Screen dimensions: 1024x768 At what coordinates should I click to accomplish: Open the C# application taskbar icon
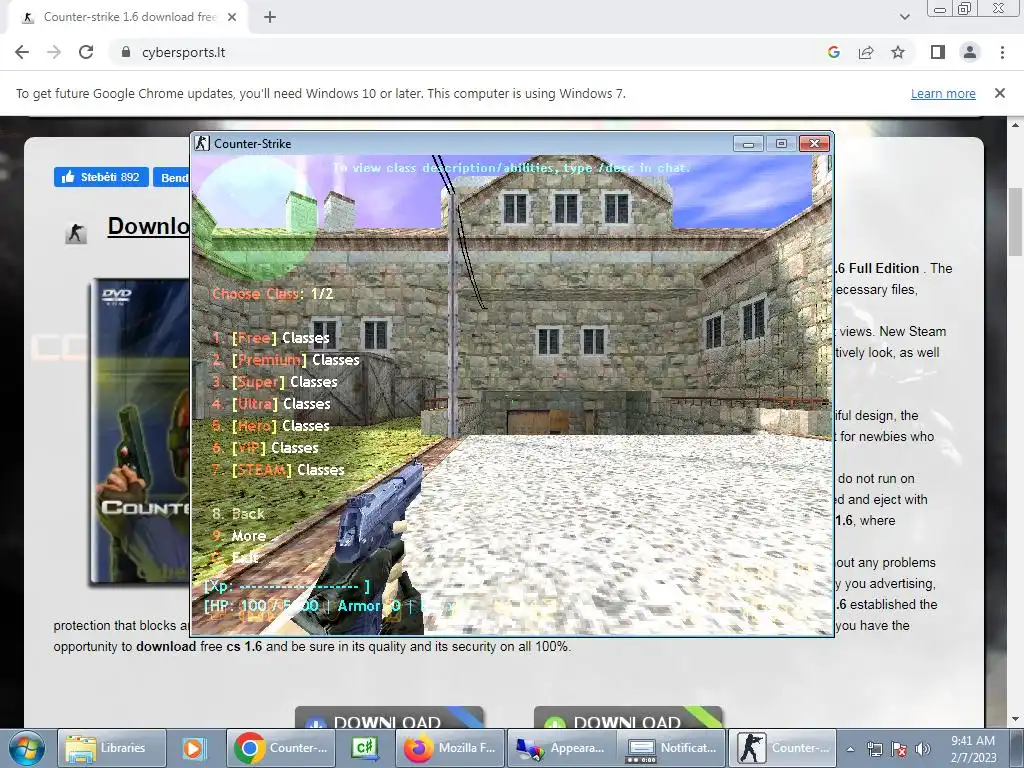point(365,748)
